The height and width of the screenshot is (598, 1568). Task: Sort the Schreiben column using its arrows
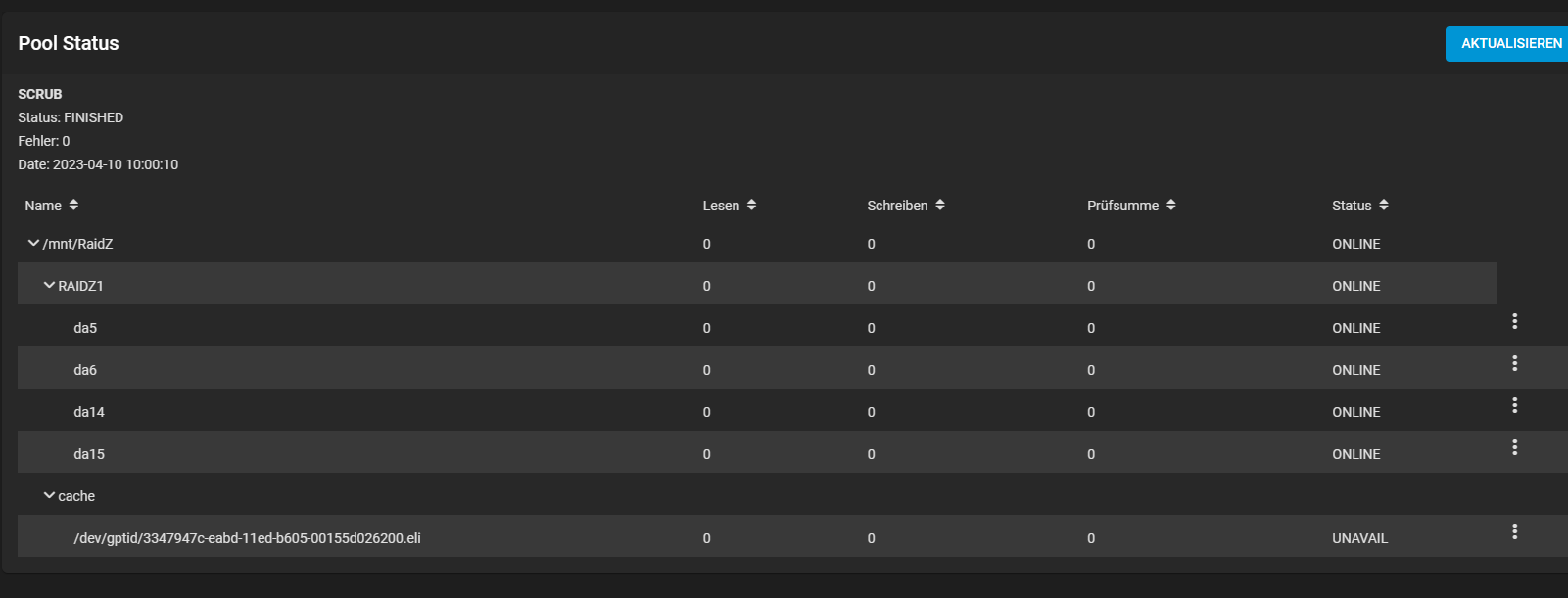939,205
